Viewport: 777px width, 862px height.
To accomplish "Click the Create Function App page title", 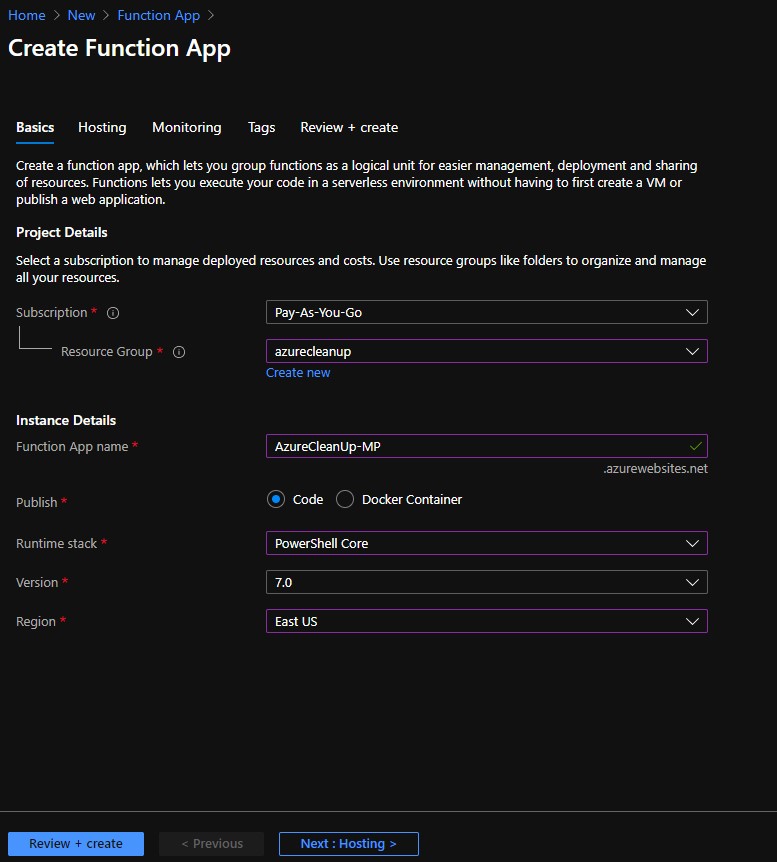I will tap(119, 48).
